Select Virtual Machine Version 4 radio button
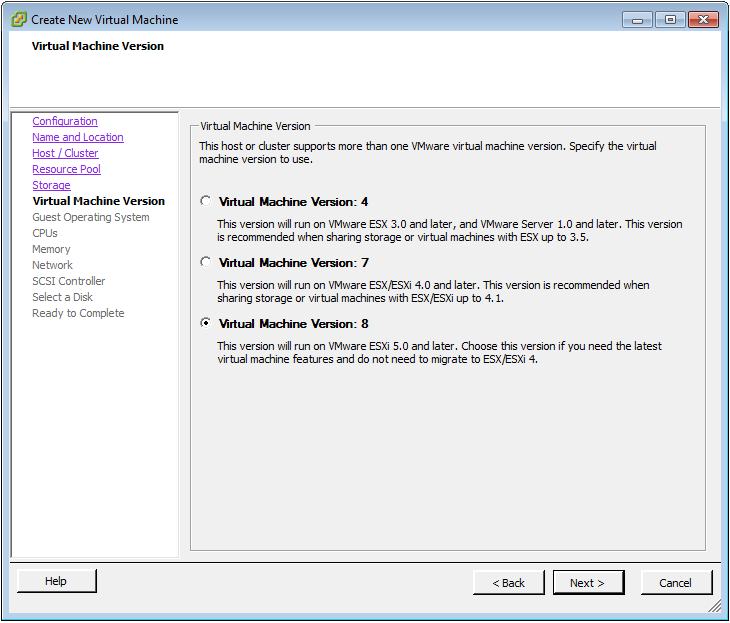The image size is (730, 623). tap(205, 201)
